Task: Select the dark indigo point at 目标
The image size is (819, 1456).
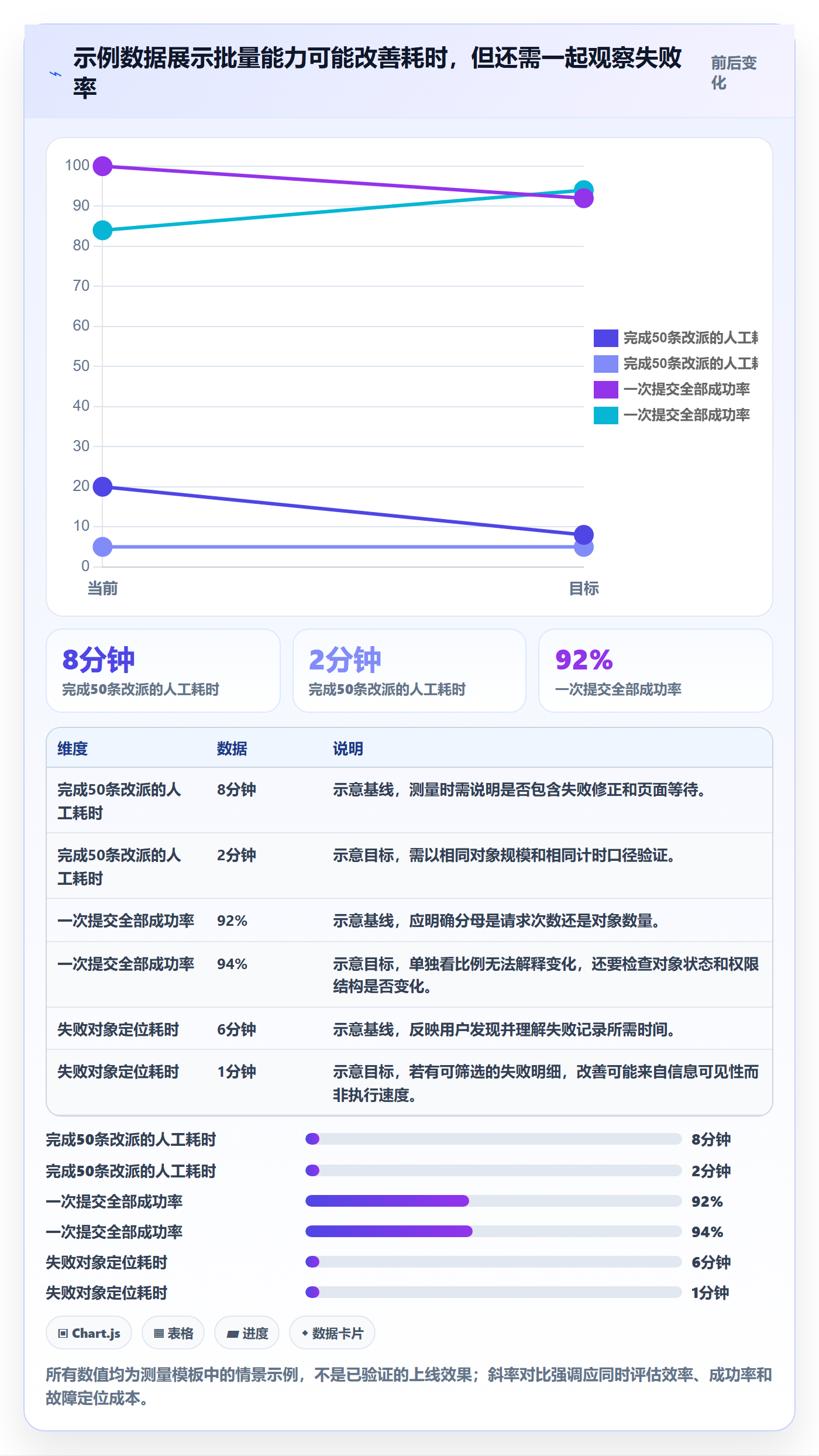Action: [x=584, y=534]
